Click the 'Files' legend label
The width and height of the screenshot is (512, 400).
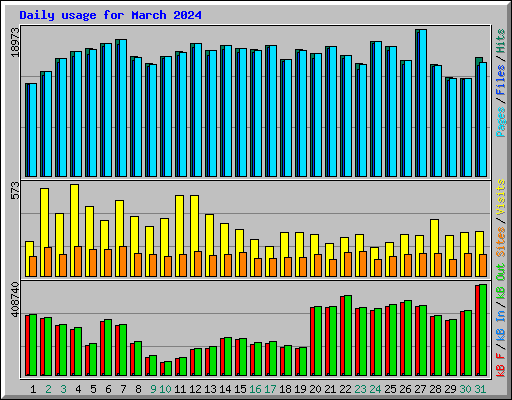pos(501,80)
